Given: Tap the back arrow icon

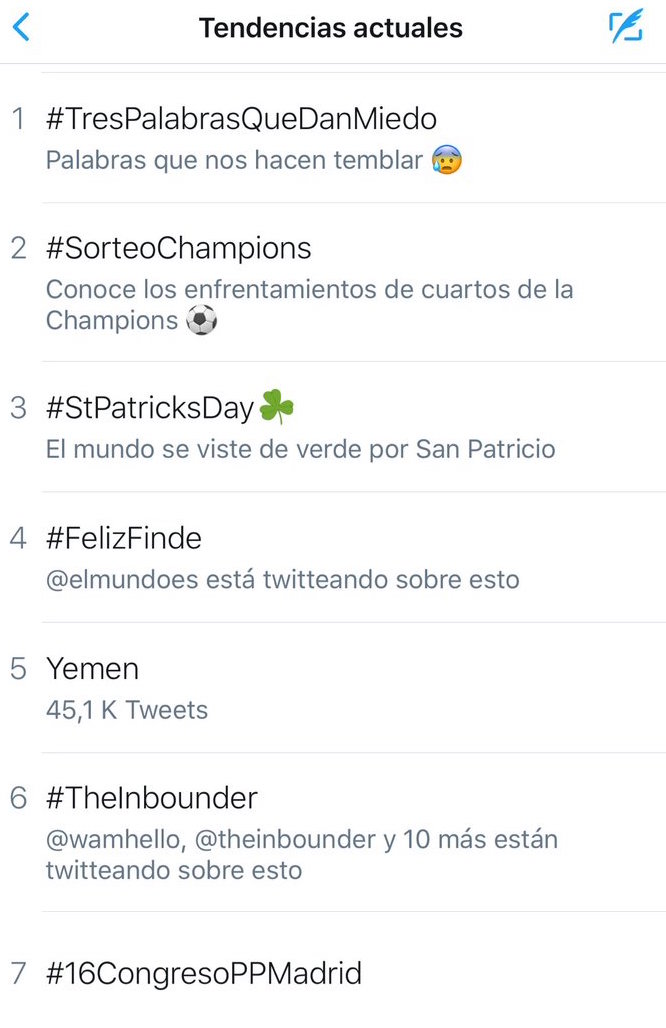Looking at the screenshot, I should click(x=21, y=27).
